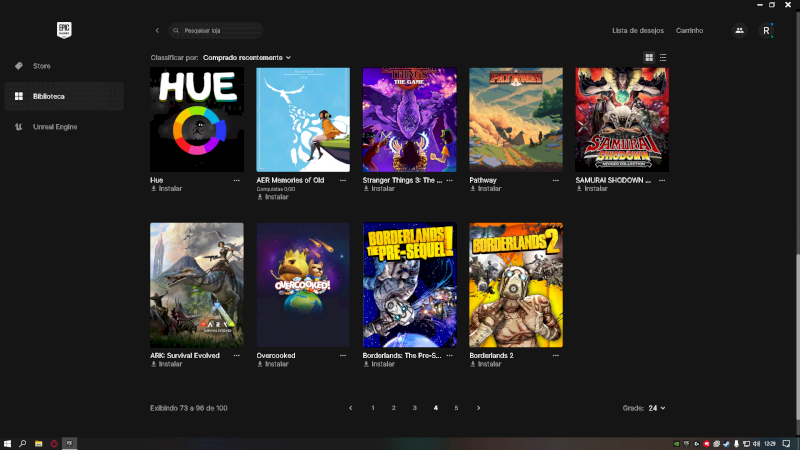The image size is (800, 450).
Task: Open the Carrinho link
Action: 689,31
